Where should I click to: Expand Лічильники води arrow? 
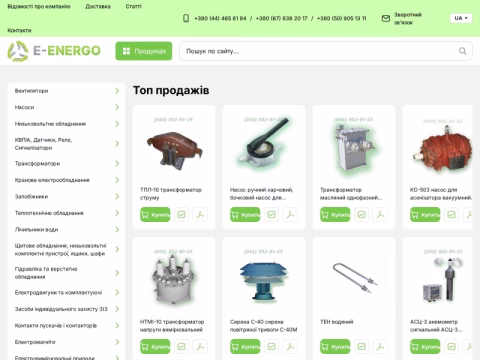pyautogui.click(x=117, y=229)
